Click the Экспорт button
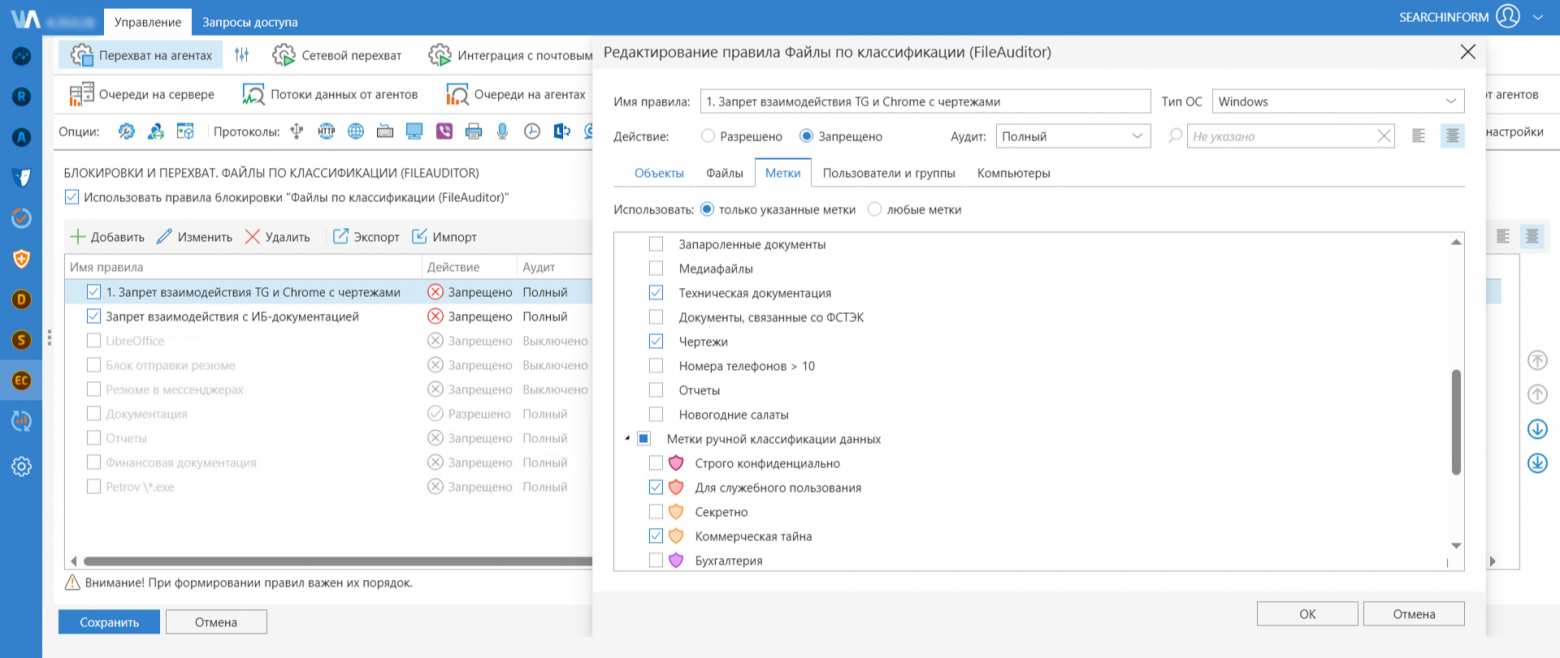 [366, 237]
